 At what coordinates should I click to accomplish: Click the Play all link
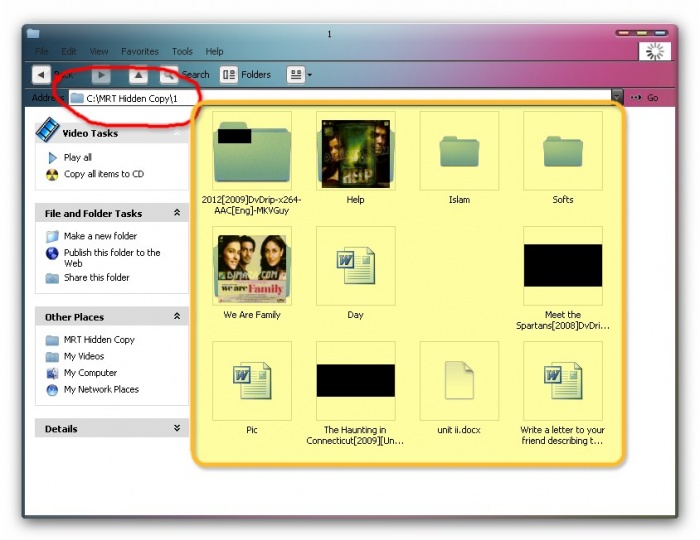tap(77, 158)
